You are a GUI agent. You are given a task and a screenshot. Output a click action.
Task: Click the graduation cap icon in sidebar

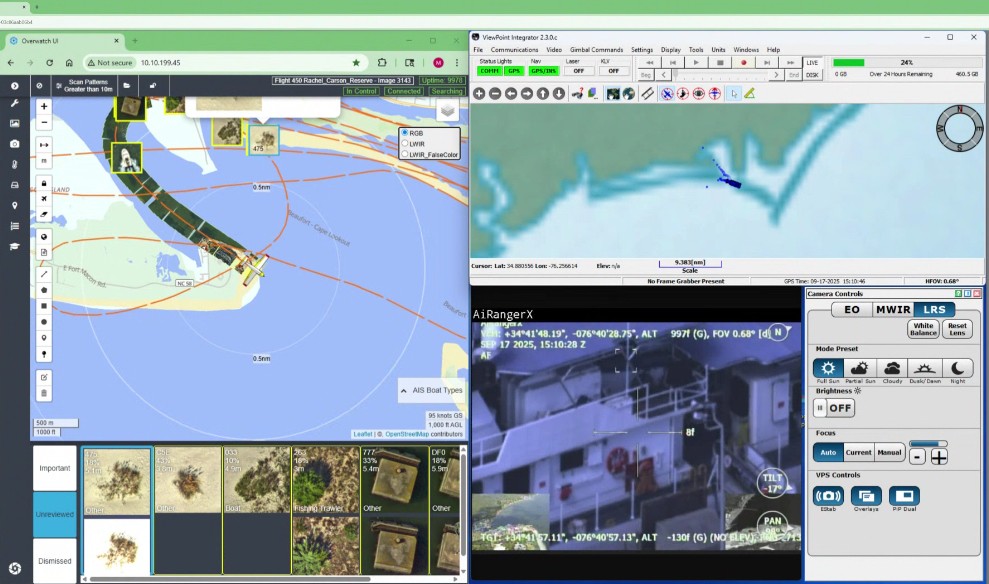point(15,247)
